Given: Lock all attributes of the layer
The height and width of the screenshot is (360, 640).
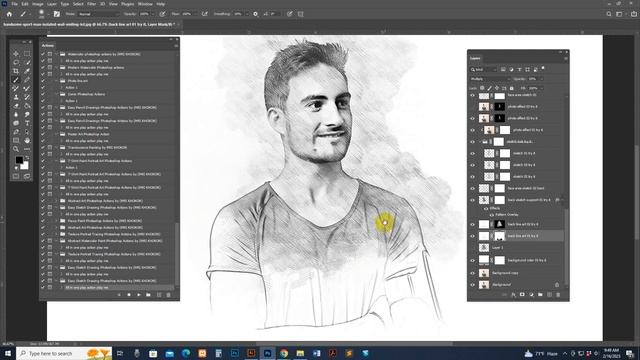Looking at the screenshot, I should pos(511,88).
